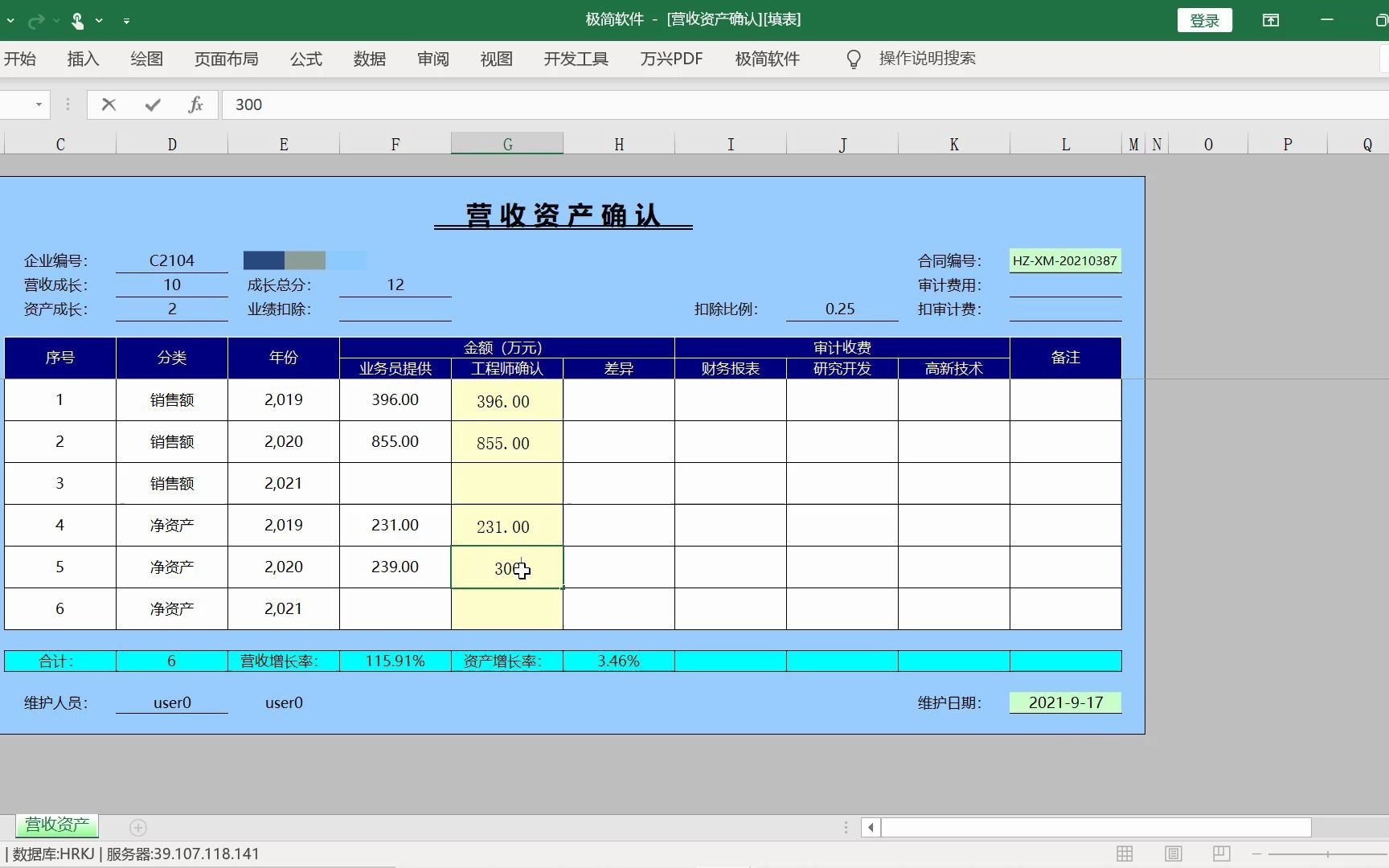This screenshot has height=868, width=1389.
Task: Click the ribbon display options icon
Action: [x=1270, y=20]
